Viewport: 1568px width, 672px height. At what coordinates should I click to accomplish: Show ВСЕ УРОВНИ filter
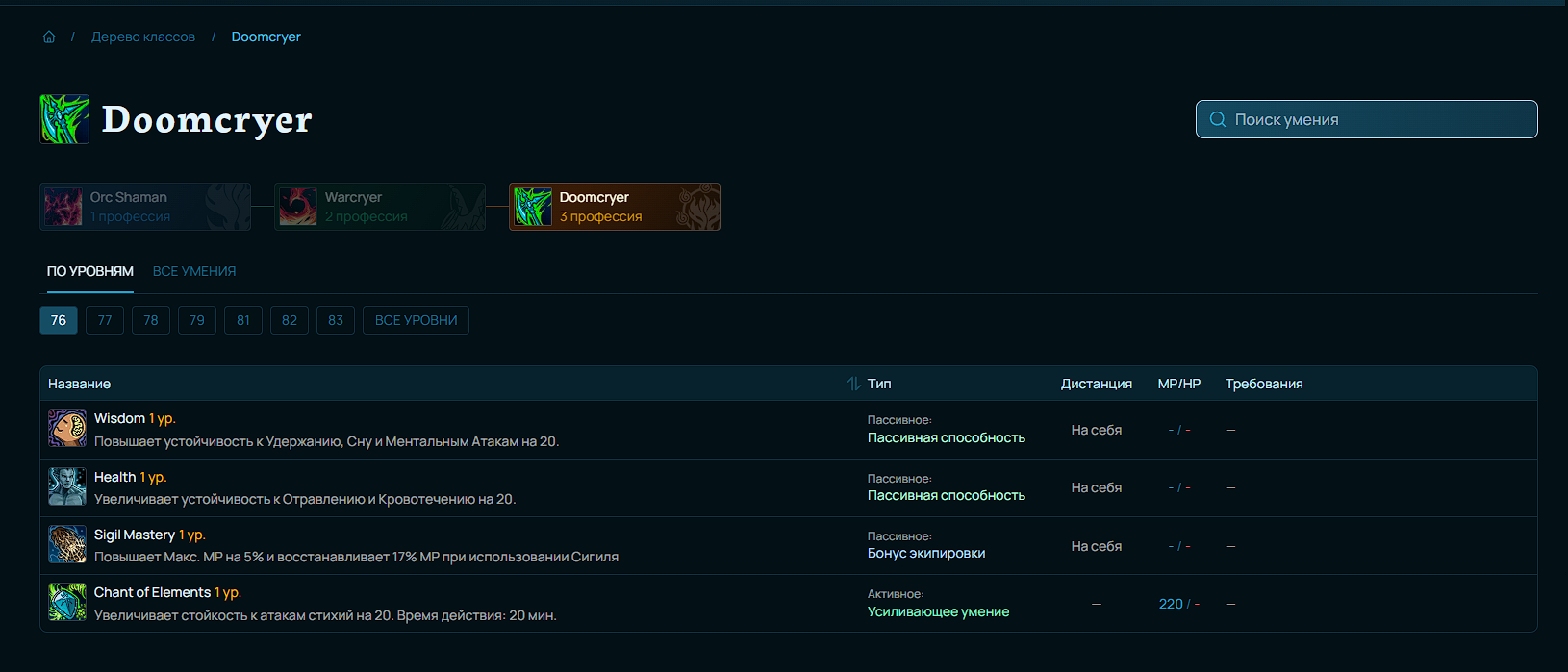tap(416, 320)
